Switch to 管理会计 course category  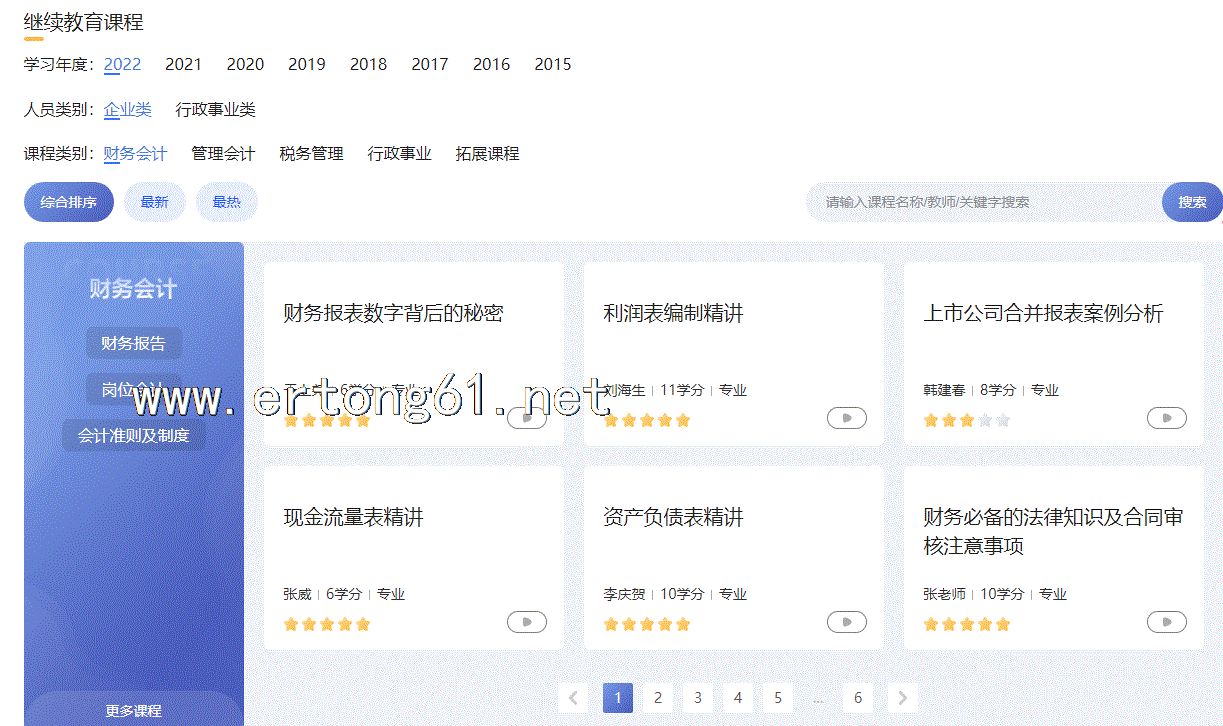(x=223, y=154)
